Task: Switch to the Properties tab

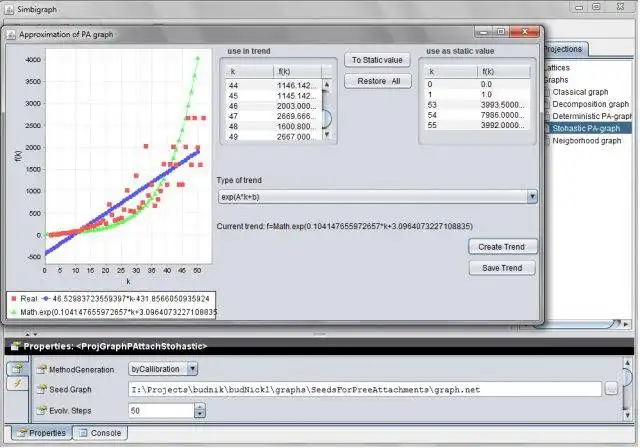Action: click(x=42, y=432)
